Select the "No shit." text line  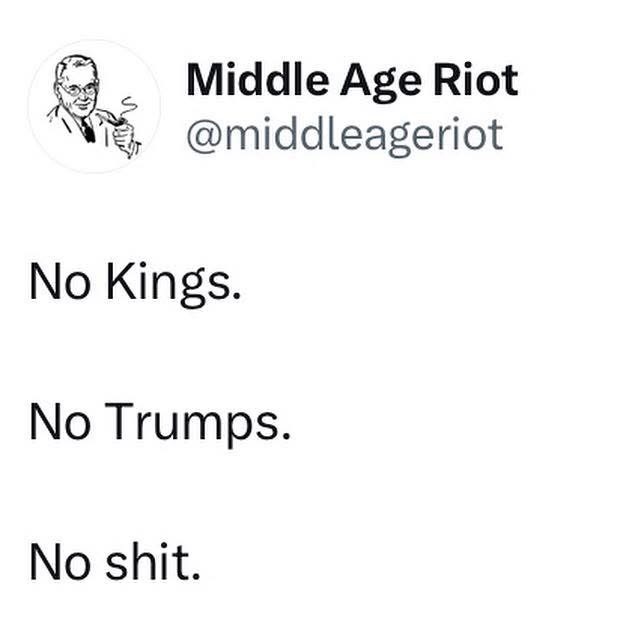point(115,563)
